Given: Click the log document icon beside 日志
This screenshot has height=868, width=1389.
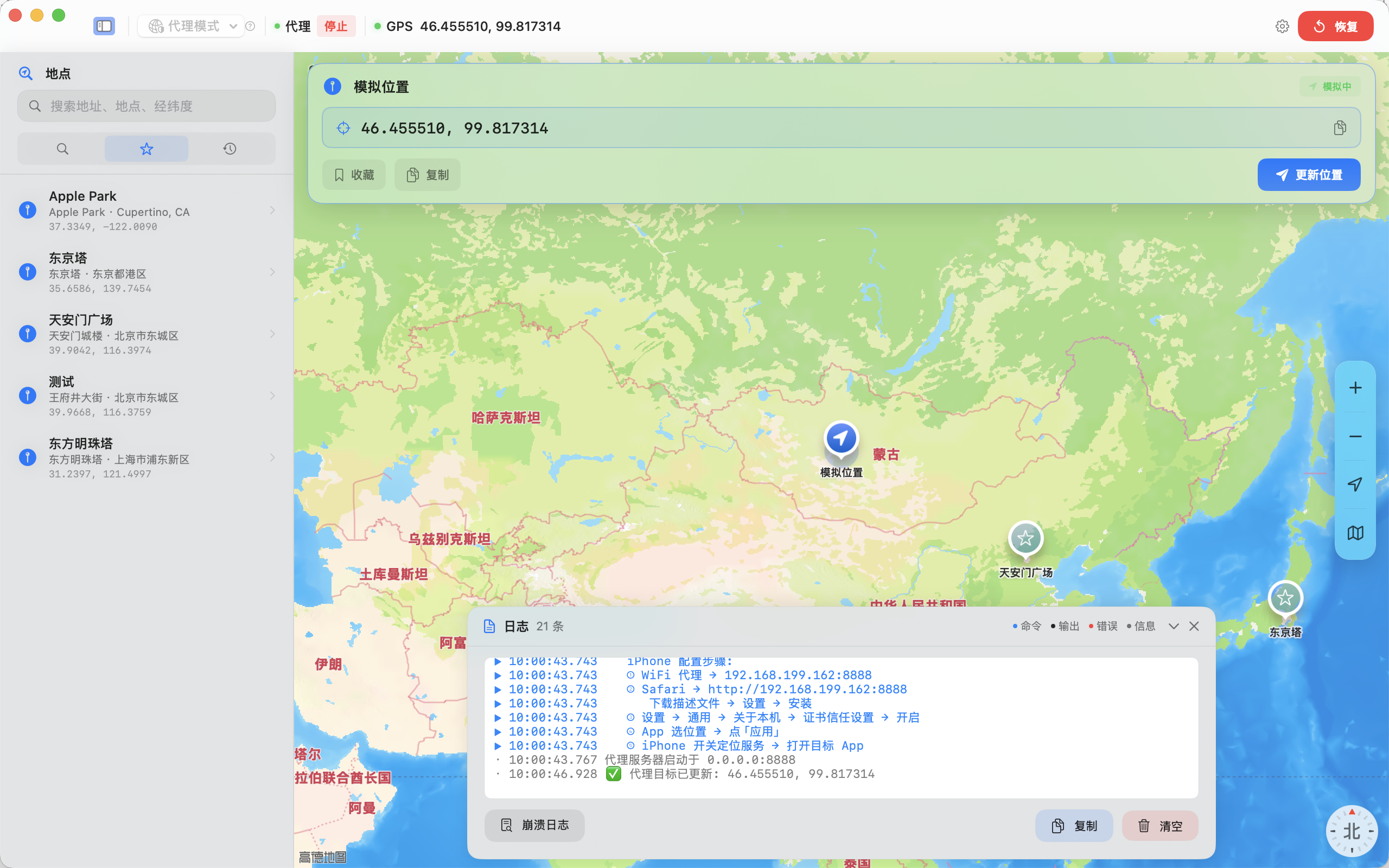Looking at the screenshot, I should tap(489, 626).
